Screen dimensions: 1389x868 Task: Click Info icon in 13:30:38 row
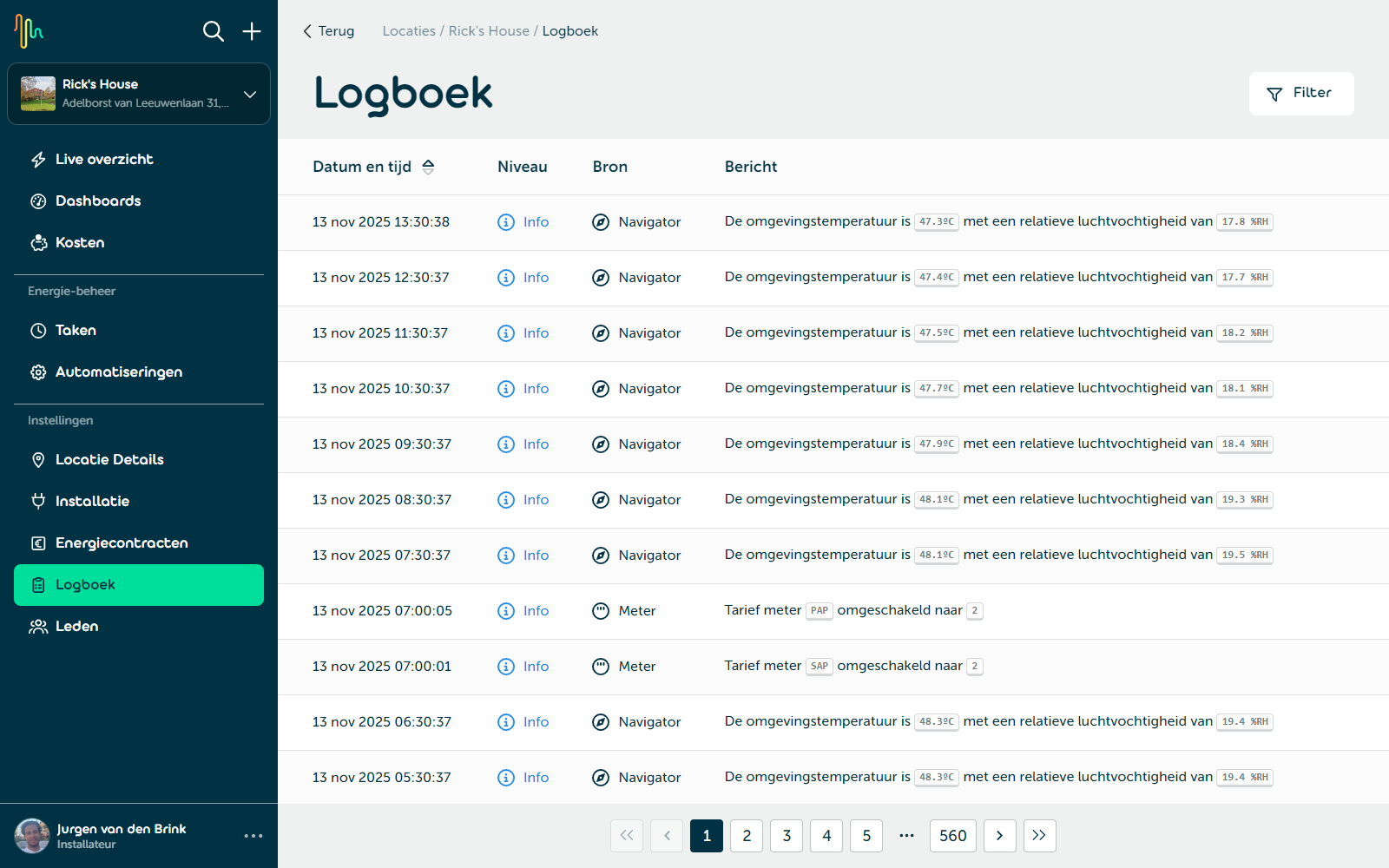click(506, 222)
